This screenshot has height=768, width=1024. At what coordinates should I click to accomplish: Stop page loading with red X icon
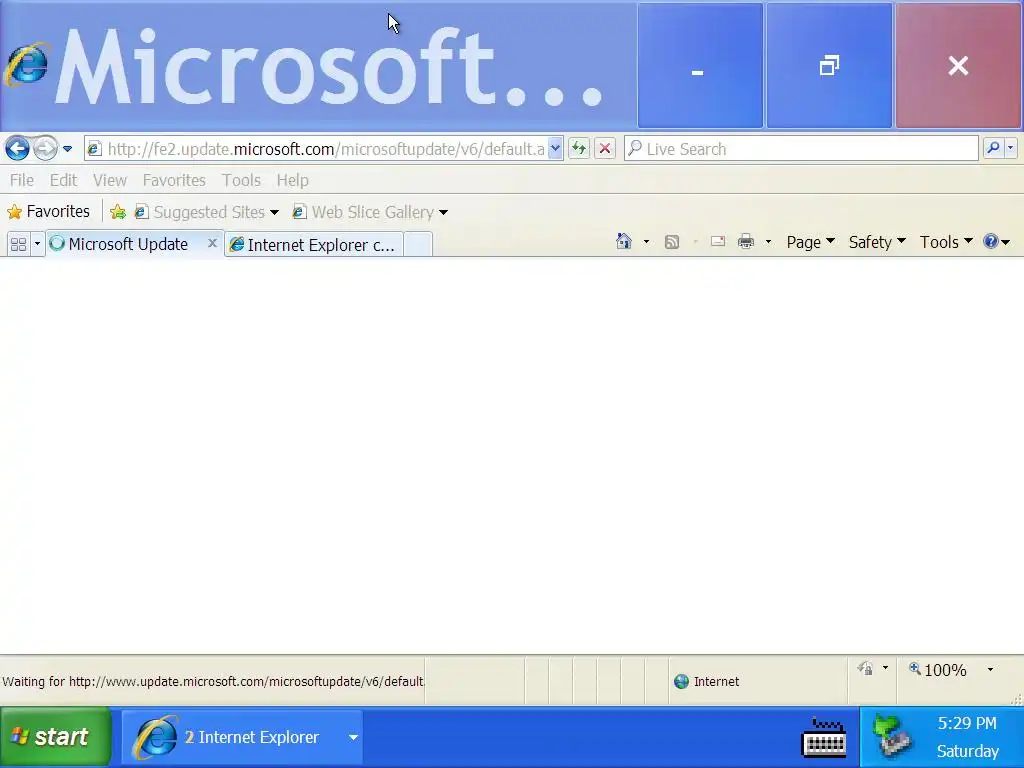click(x=605, y=149)
